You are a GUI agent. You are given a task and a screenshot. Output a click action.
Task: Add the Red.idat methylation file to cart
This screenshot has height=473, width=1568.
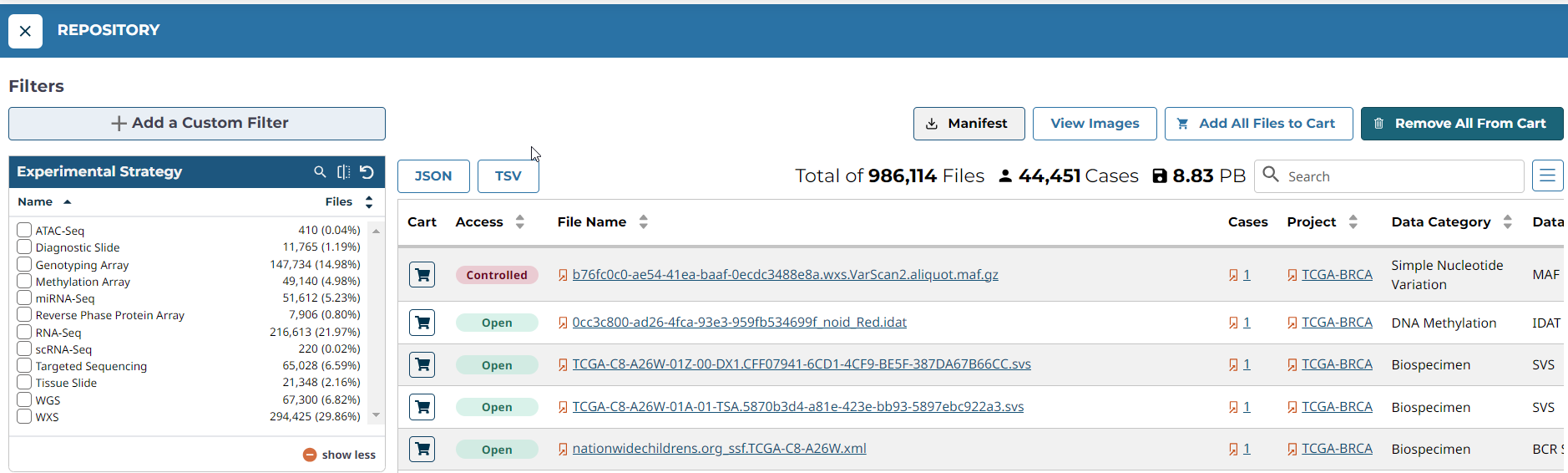tap(422, 323)
